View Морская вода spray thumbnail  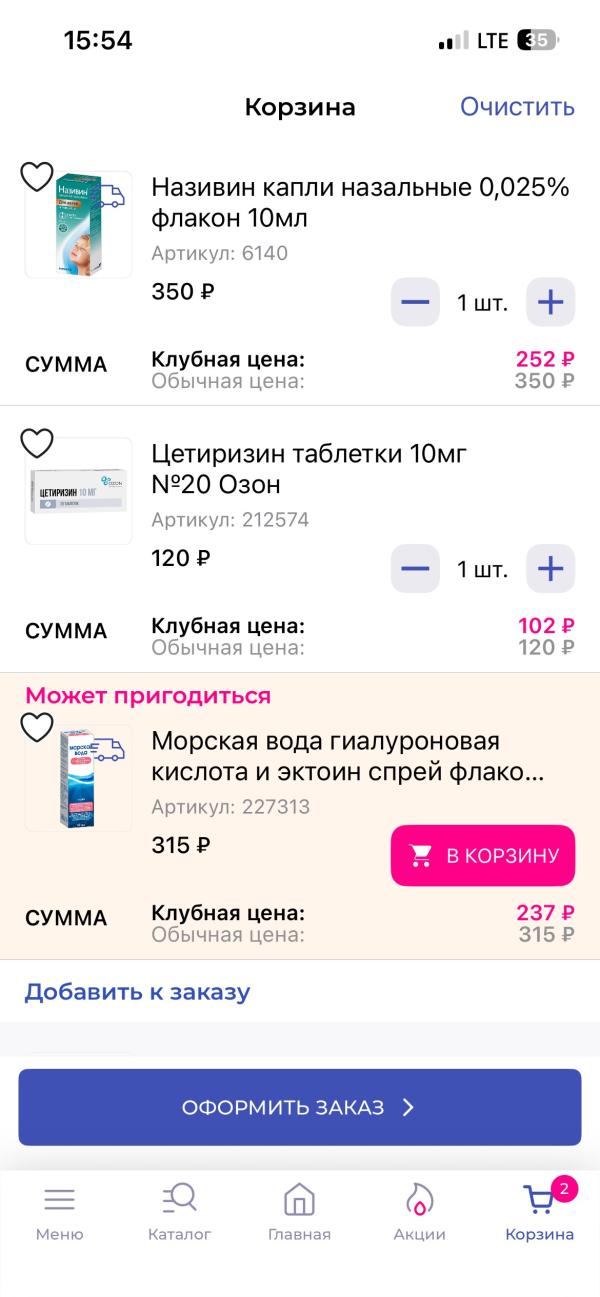pos(80,780)
